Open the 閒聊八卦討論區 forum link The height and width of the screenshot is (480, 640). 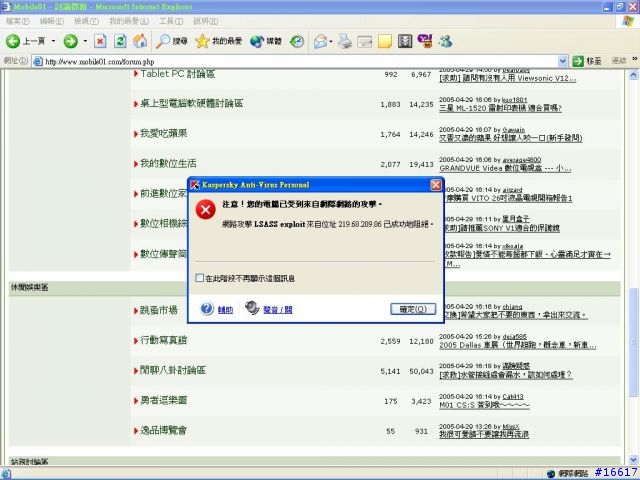(173, 370)
